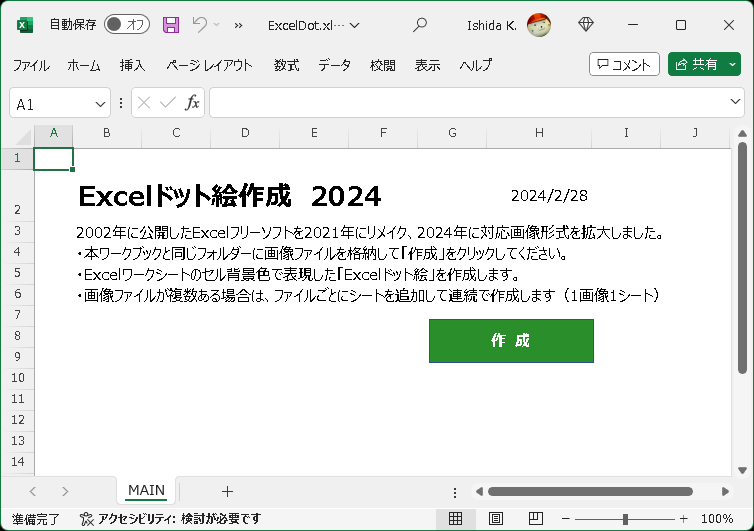This screenshot has height=531, width=754.
Task: Switch to Normal view icon
Action: coord(455,518)
